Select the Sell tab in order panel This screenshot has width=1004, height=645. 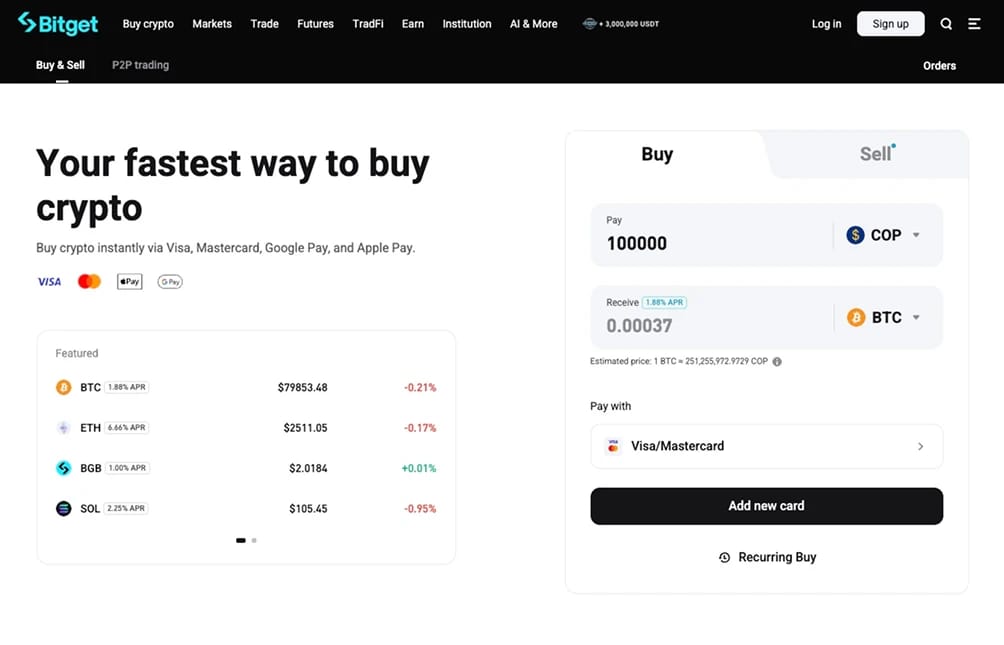point(875,154)
